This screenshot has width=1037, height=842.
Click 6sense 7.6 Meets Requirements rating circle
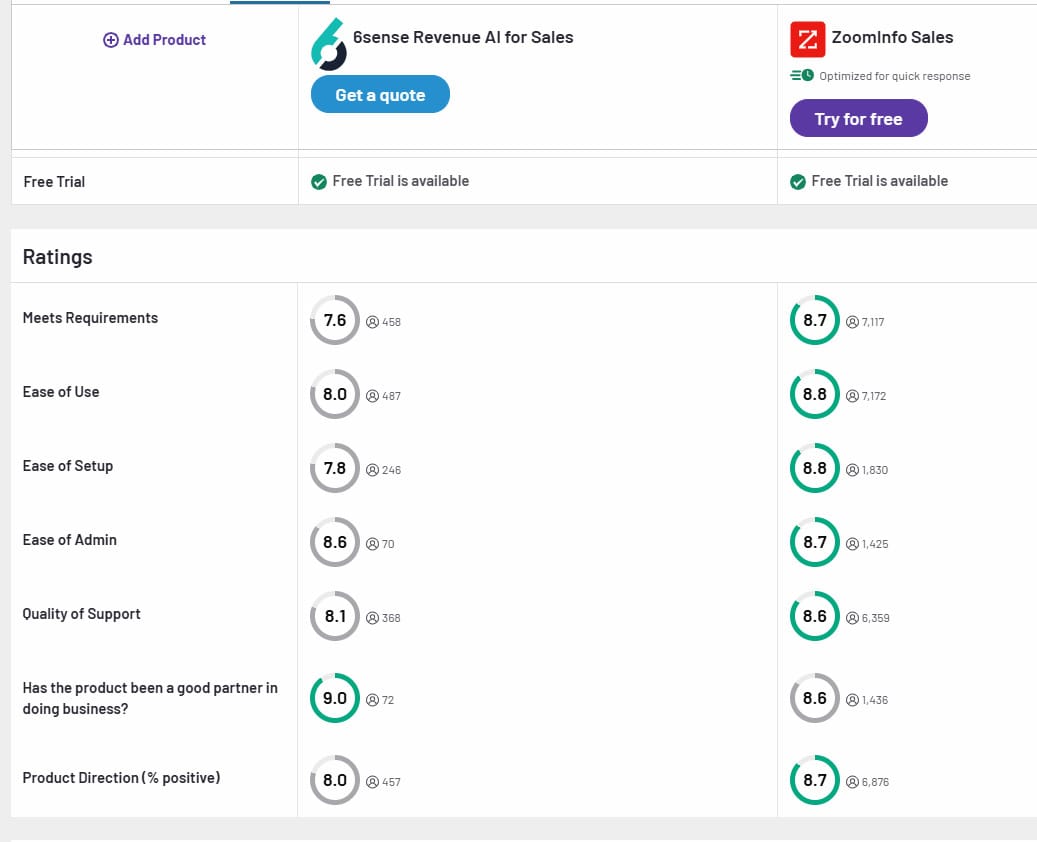click(x=335, y=320)
